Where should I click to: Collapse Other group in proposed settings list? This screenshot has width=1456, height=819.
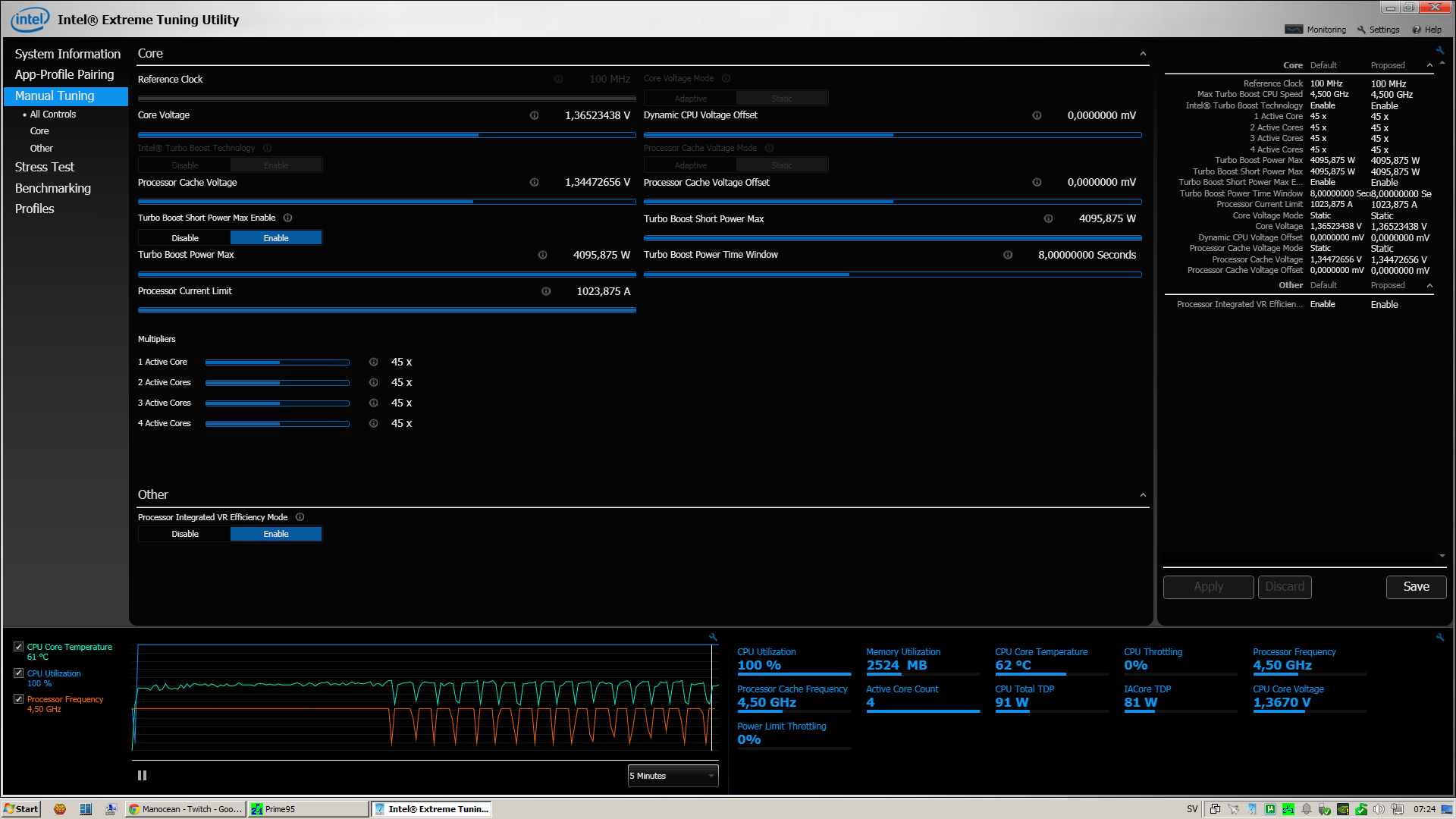(1429, 285)
